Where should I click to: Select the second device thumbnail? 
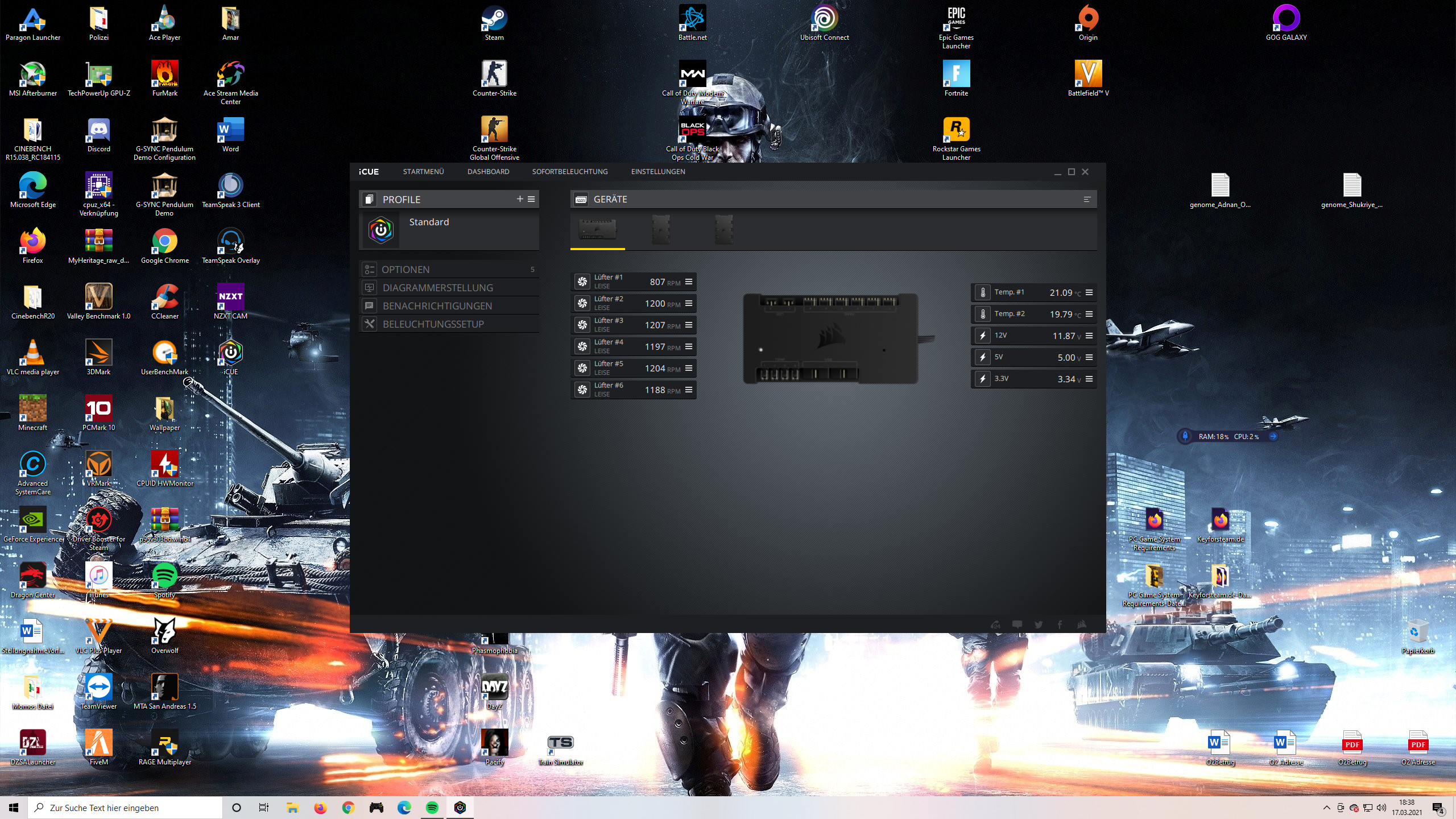660,230
